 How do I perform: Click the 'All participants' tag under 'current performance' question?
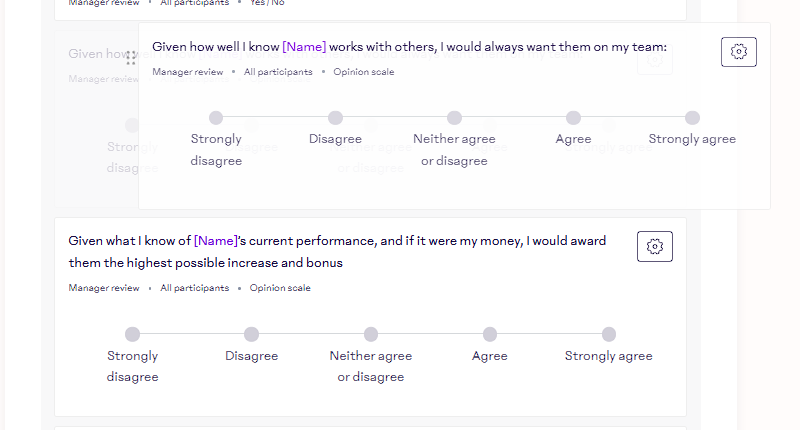194,288
